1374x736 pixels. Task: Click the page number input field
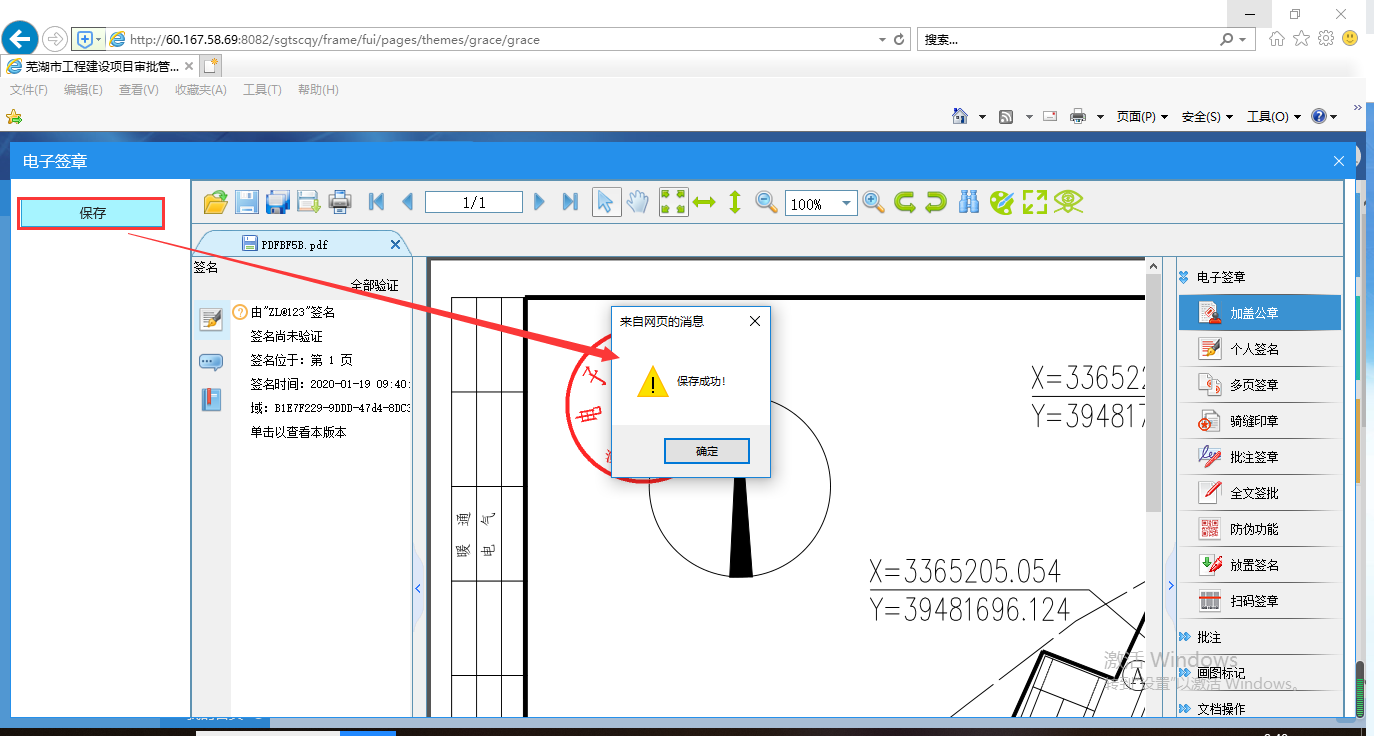pos(474,203)
